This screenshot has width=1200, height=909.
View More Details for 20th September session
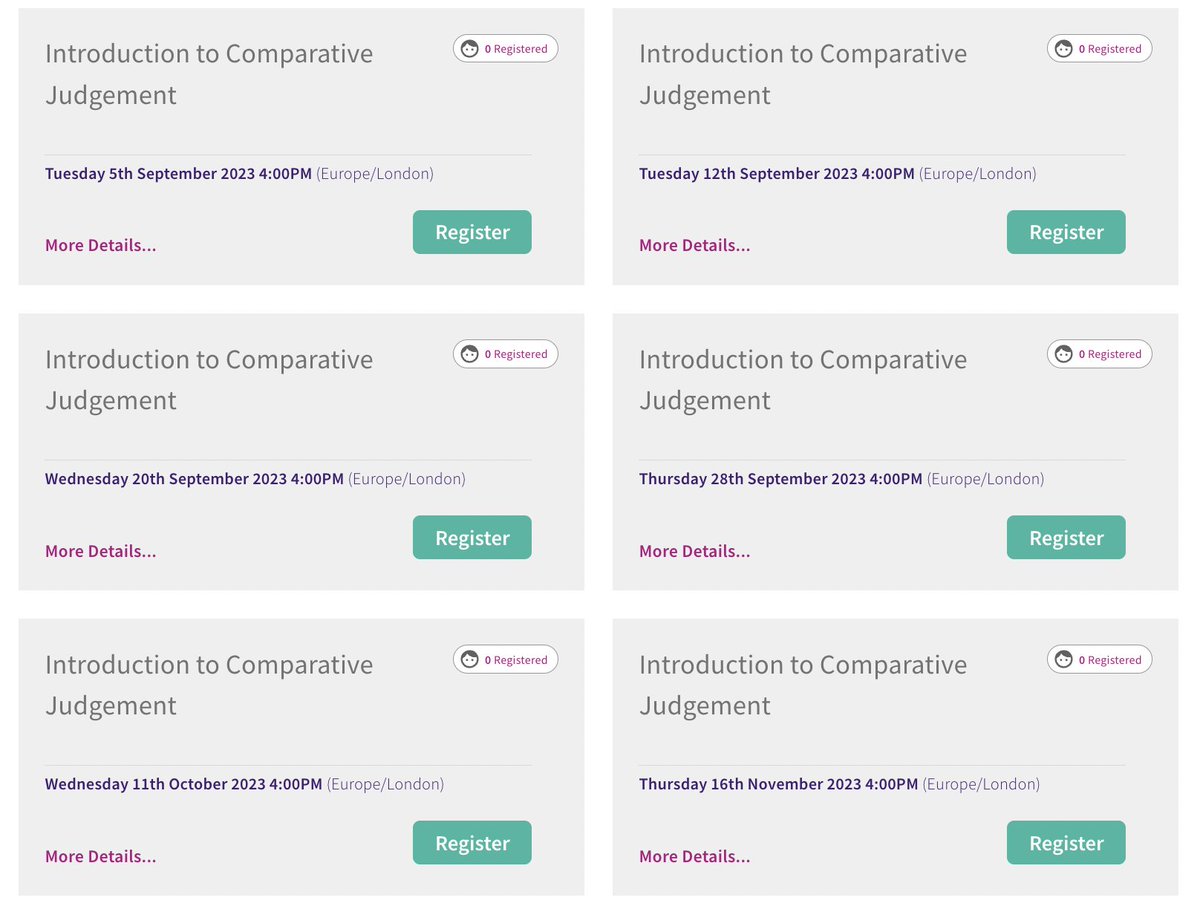[101, 551]
